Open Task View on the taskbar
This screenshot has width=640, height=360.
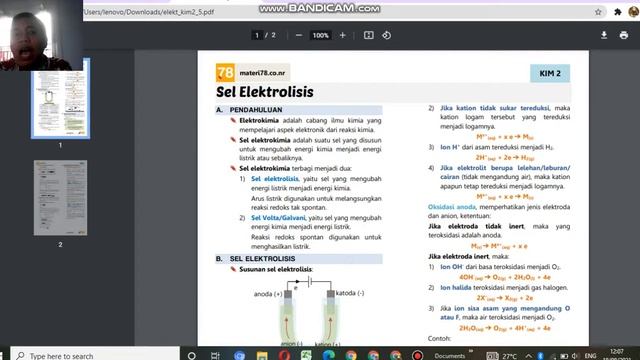coord(215,356)
